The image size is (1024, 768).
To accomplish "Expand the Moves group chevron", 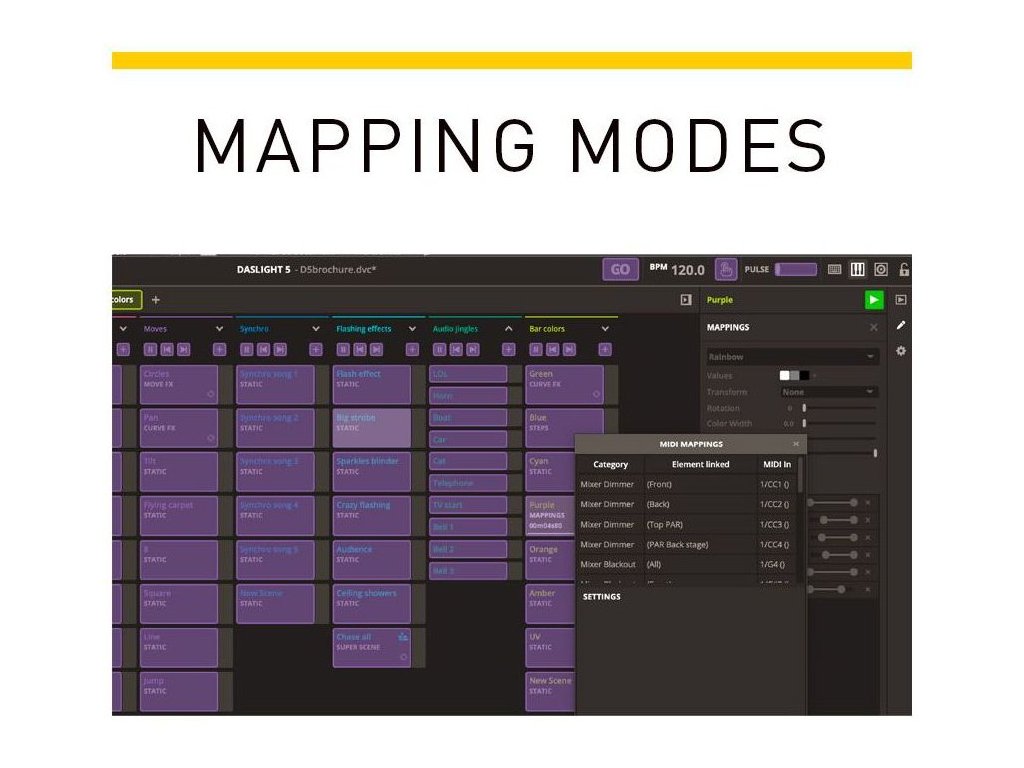I will coord(219,328).
